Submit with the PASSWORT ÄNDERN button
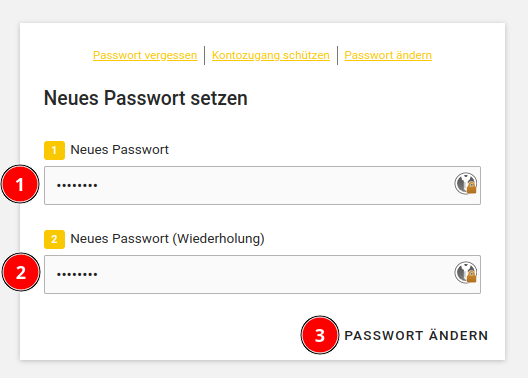Image resolution: width=528 pixels, height=378 pixels. click(416, 336)
